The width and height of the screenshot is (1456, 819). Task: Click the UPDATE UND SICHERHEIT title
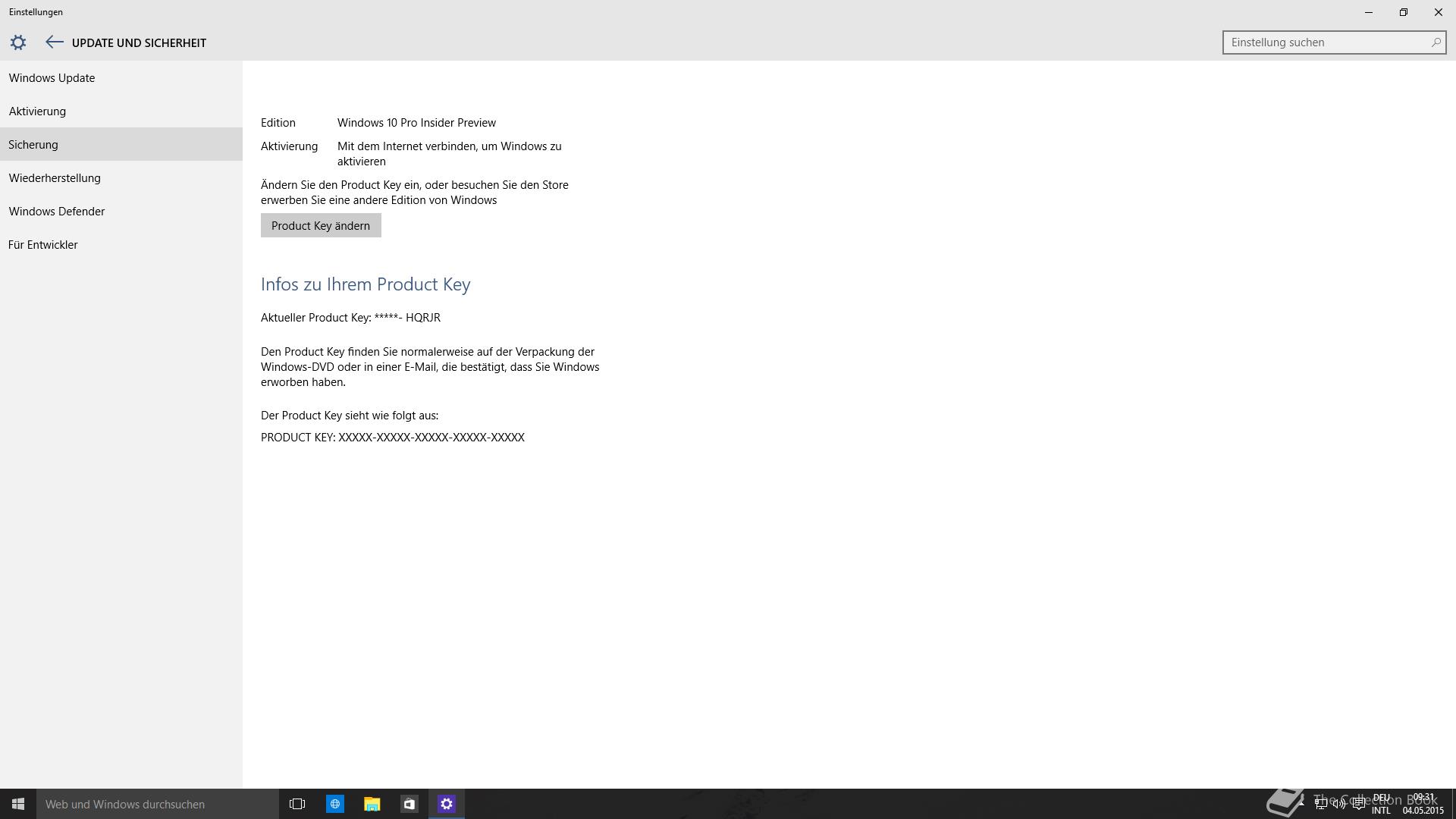pos(139,42)
